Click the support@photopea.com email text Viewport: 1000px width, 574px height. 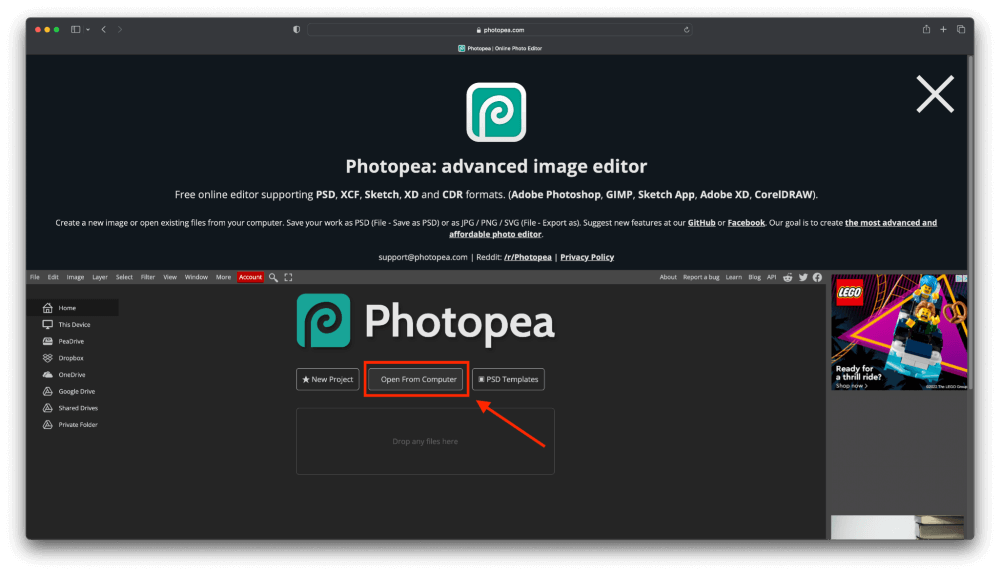423,257
